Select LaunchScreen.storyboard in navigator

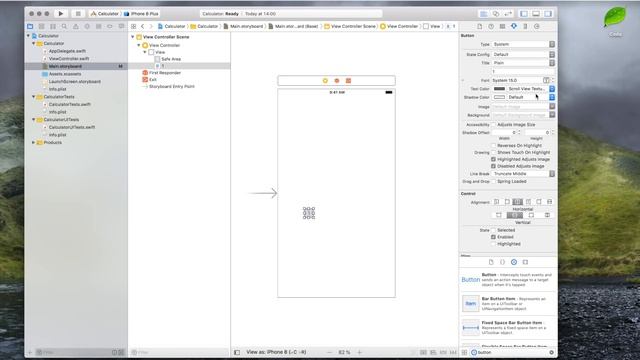click(x=74, y=82)
